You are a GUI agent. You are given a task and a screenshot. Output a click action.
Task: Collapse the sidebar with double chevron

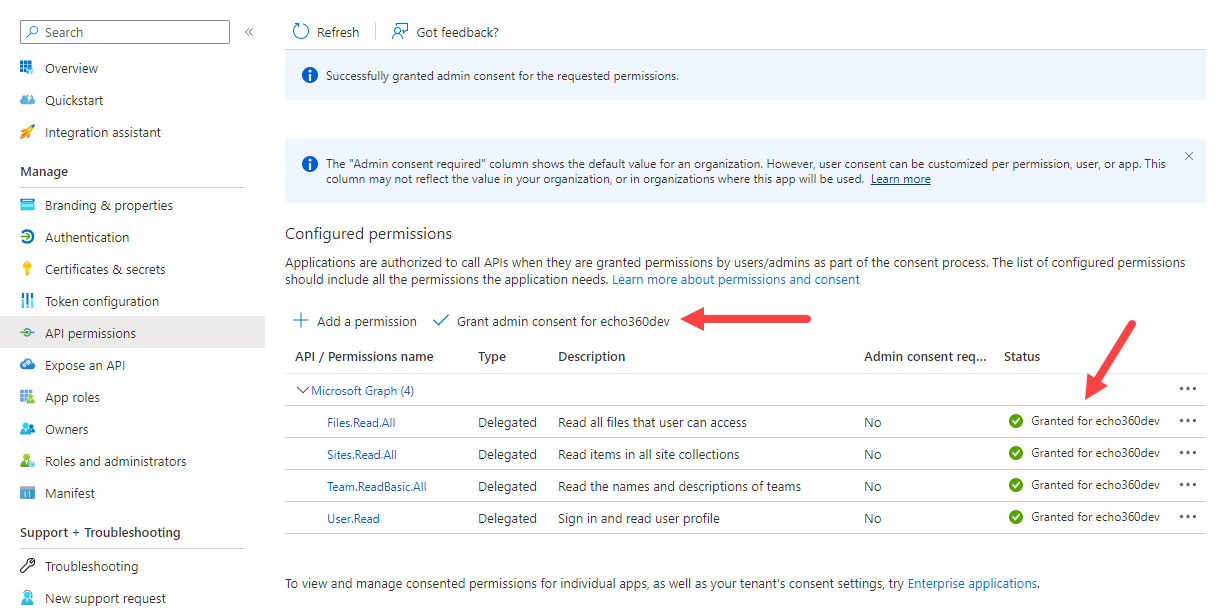249,32
